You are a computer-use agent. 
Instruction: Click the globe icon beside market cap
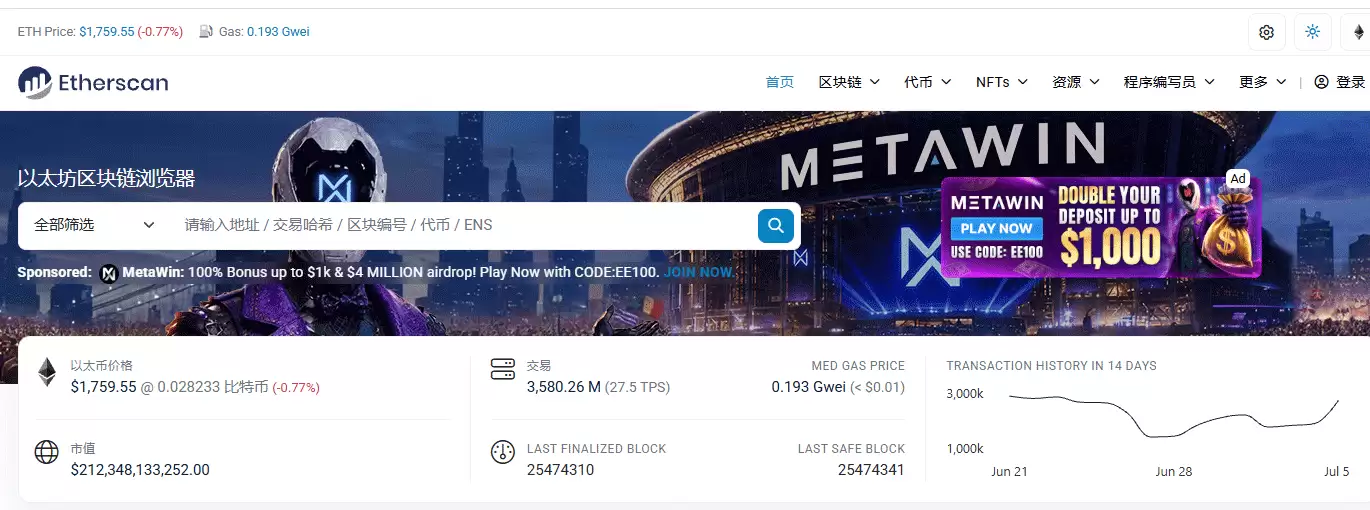47,452
